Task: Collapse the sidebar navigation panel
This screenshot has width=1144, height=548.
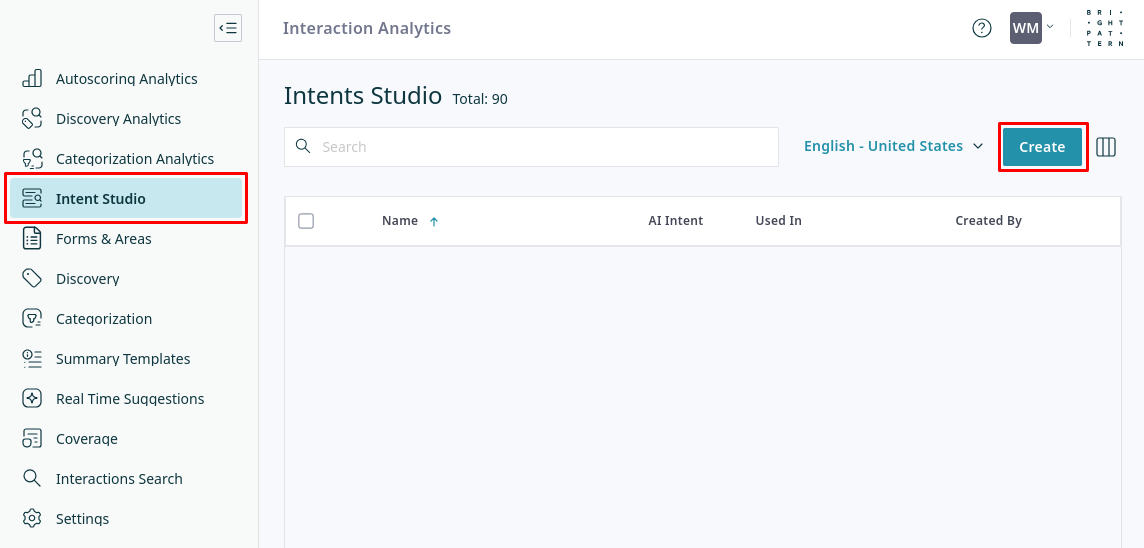Action: tap(228, 28)
